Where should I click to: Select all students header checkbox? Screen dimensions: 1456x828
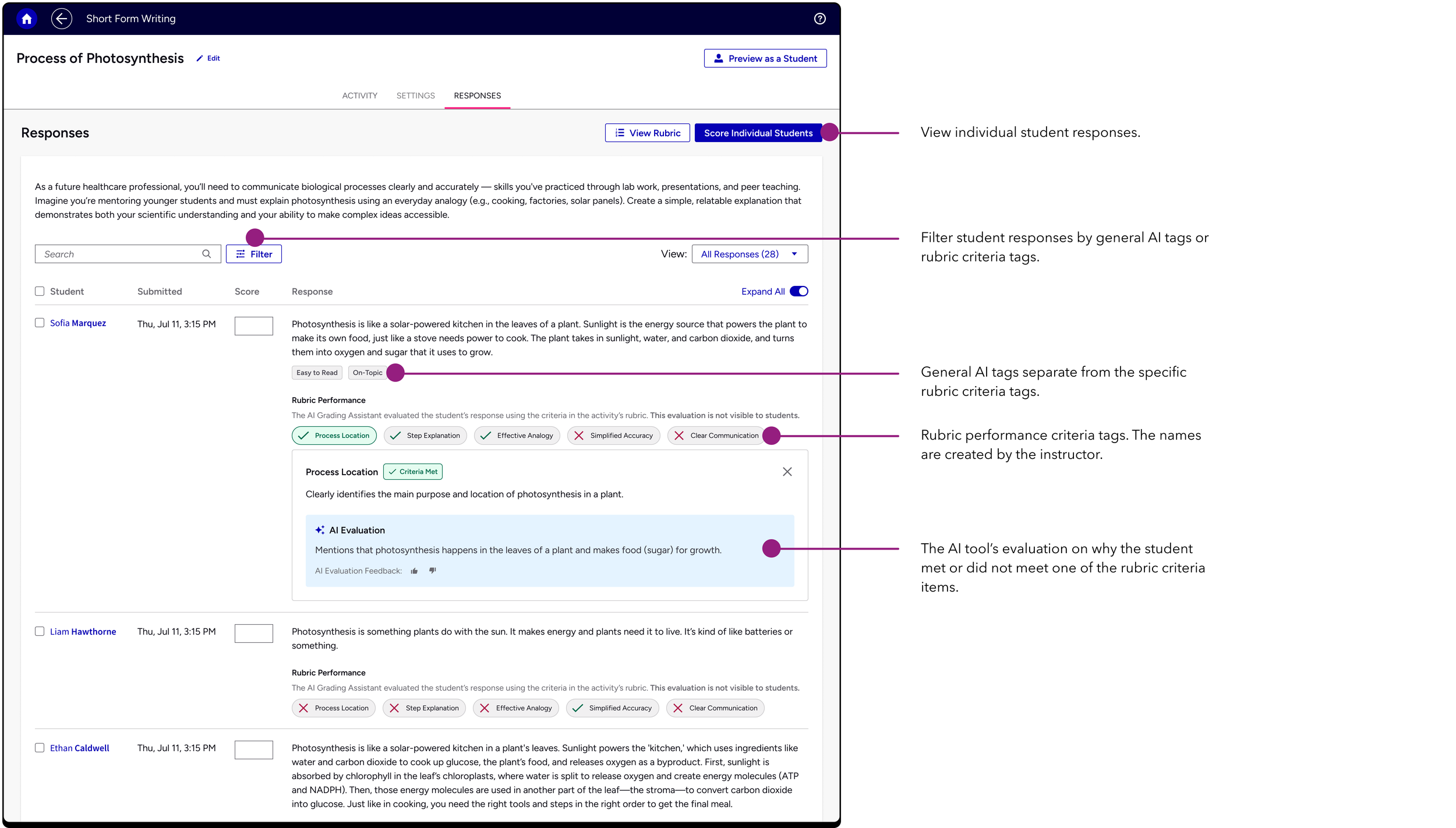(x=40, y=291)
